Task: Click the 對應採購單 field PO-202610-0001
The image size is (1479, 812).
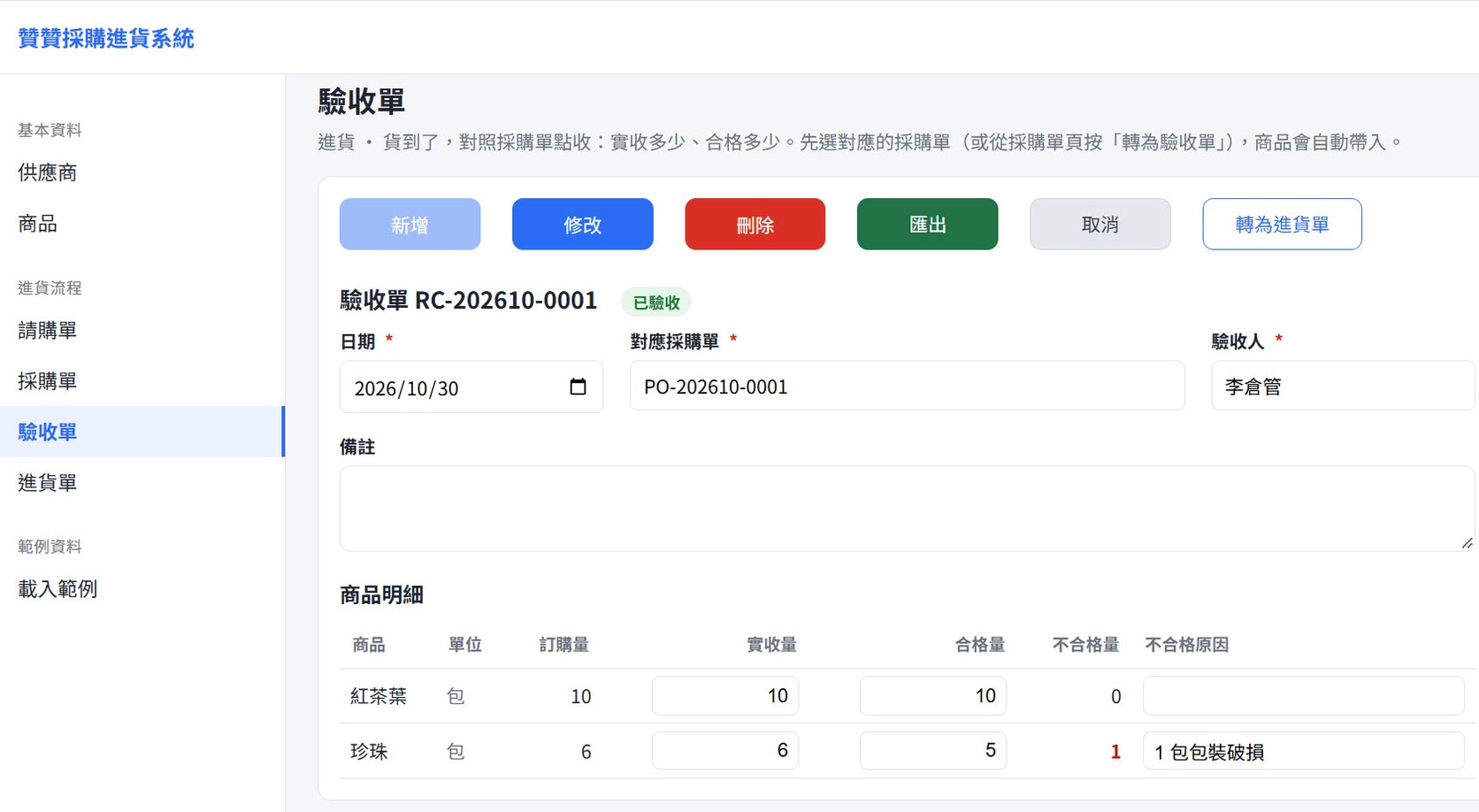Action: tap(907, 386)
